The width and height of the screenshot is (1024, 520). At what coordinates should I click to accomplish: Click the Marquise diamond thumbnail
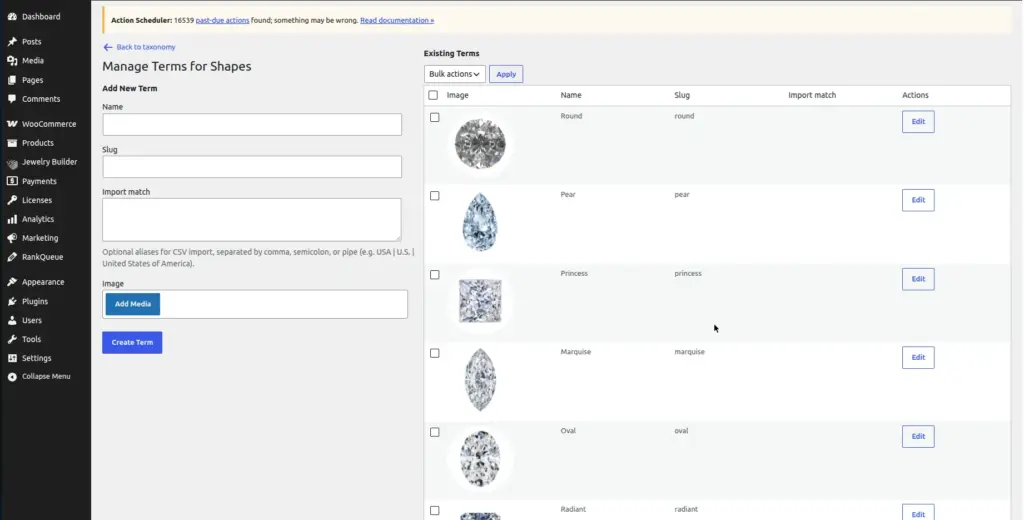[x=480, y=380]
